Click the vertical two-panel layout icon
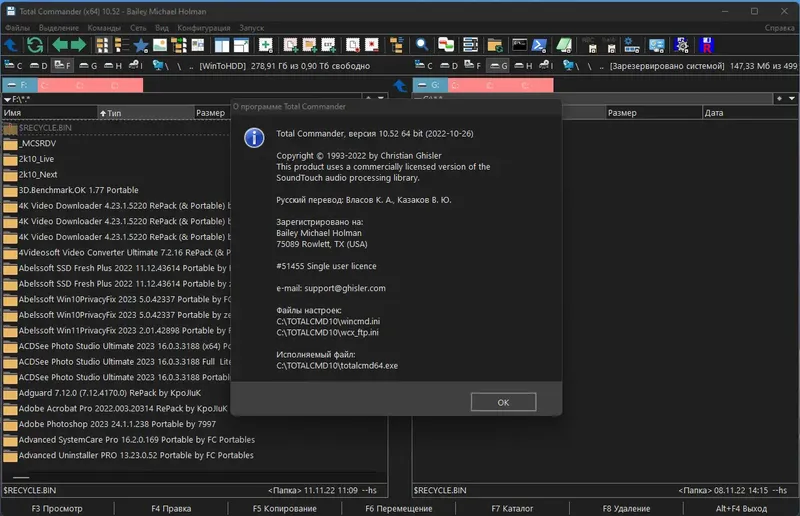The width and height of the screenshot is (800, 516). pos(221,45)
